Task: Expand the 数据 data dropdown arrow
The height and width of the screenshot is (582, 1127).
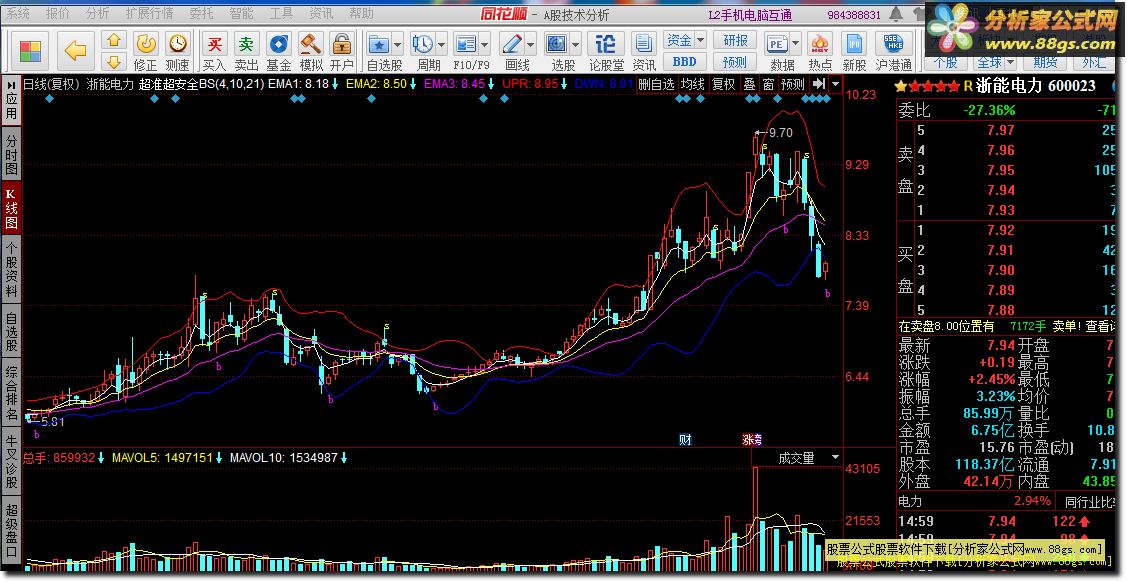Action: click(794, 45)
